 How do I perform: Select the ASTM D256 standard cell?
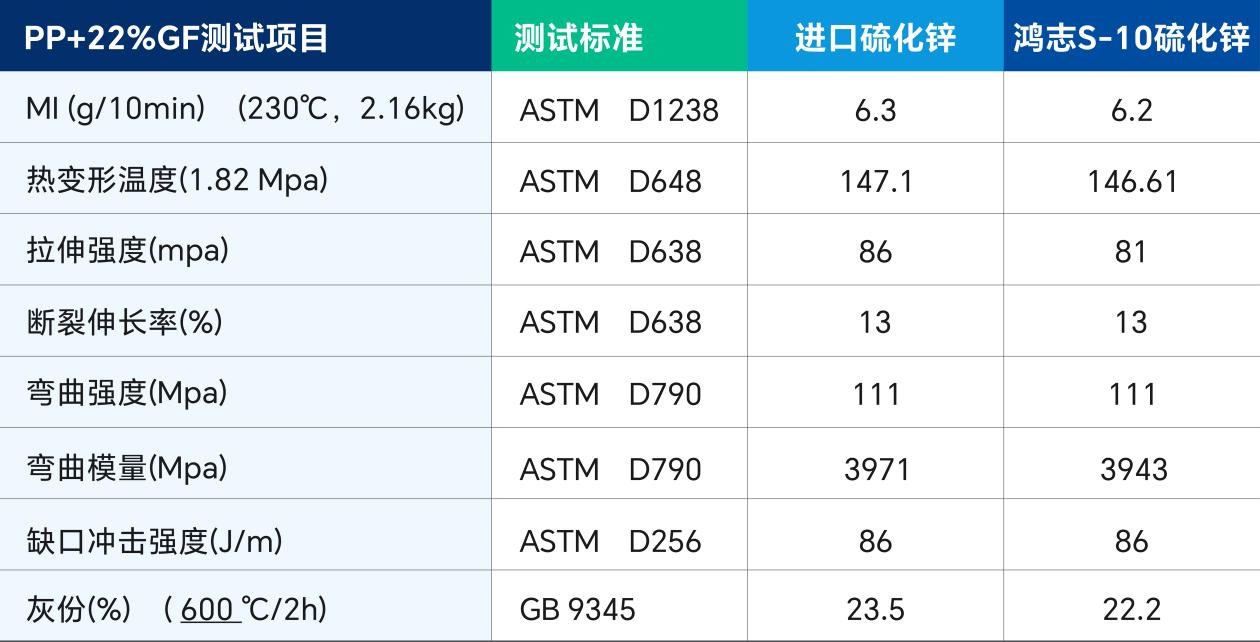tap(611, 541)
